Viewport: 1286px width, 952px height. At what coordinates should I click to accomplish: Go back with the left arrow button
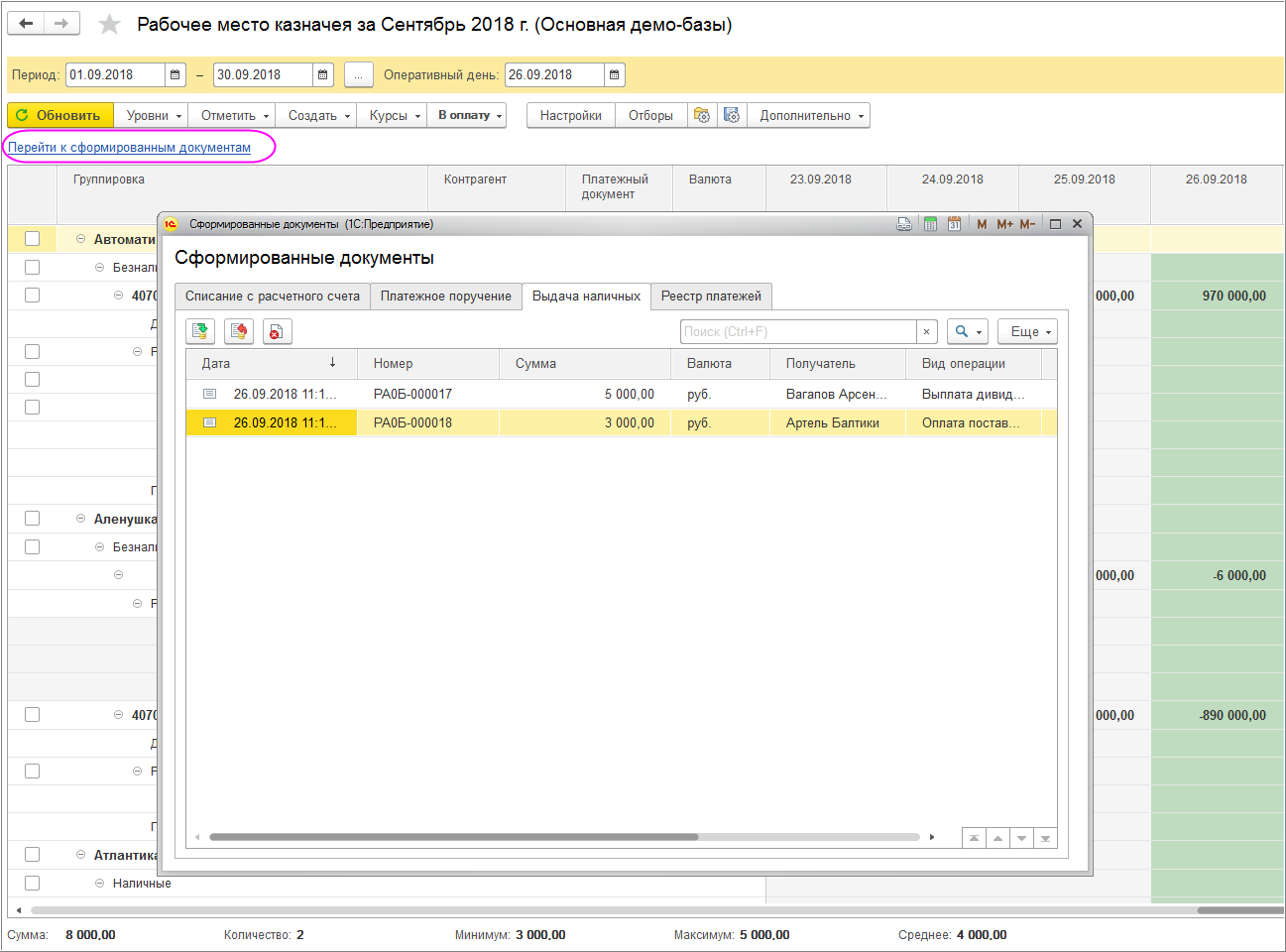(x=26, y=24)
